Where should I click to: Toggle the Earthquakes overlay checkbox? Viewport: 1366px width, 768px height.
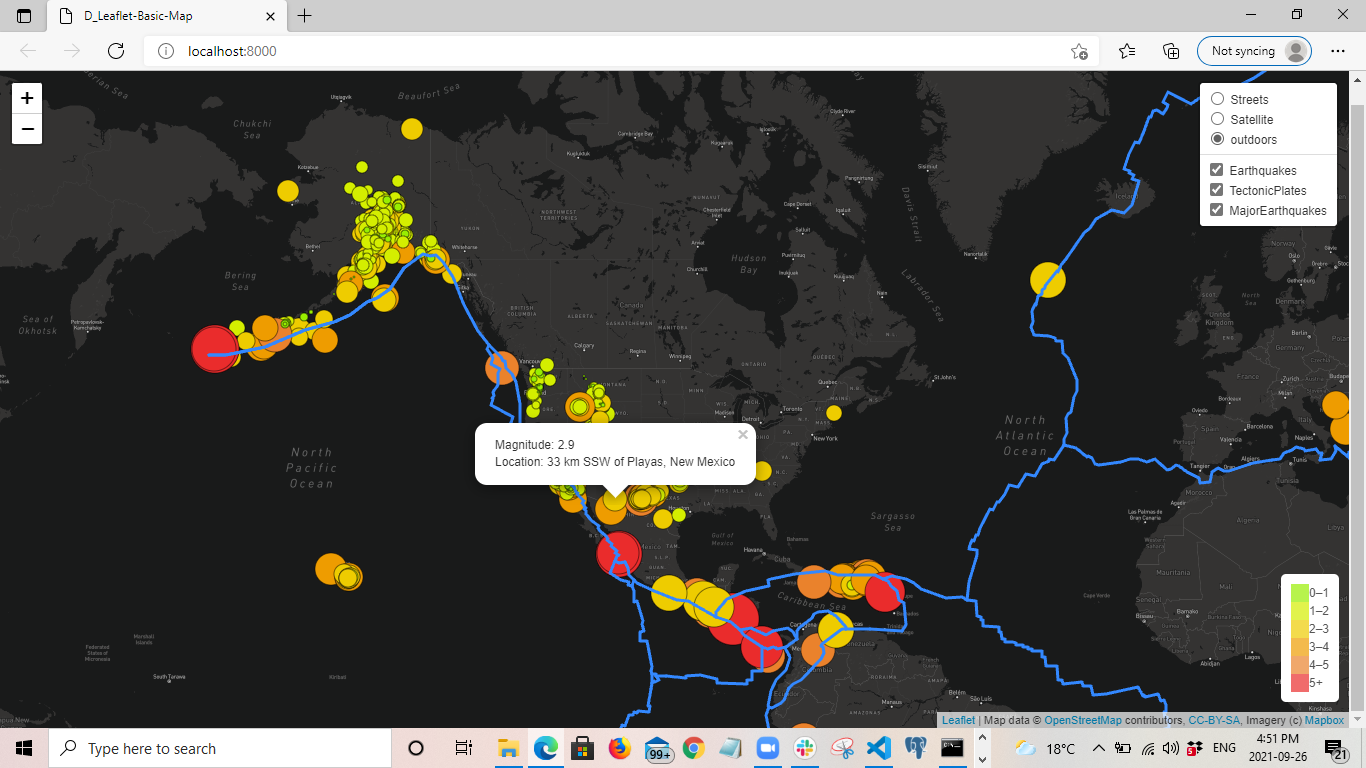click(1217, 170)
